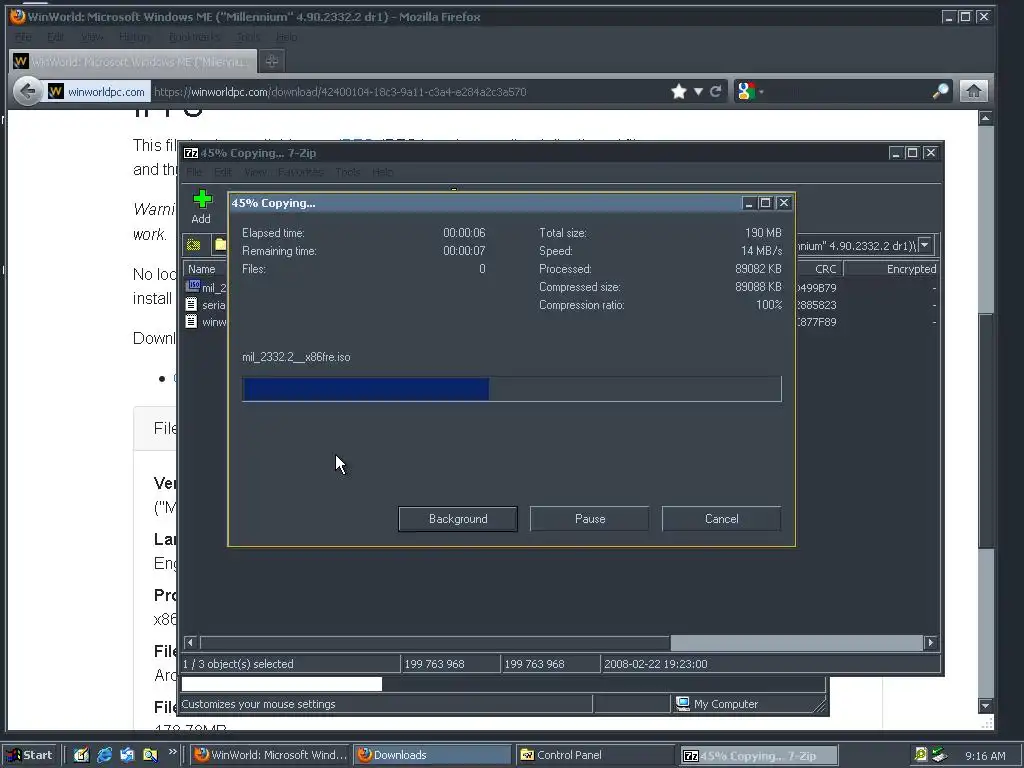
Task: Expand the quick launch overflow chevron
Action: click(172, 752)
